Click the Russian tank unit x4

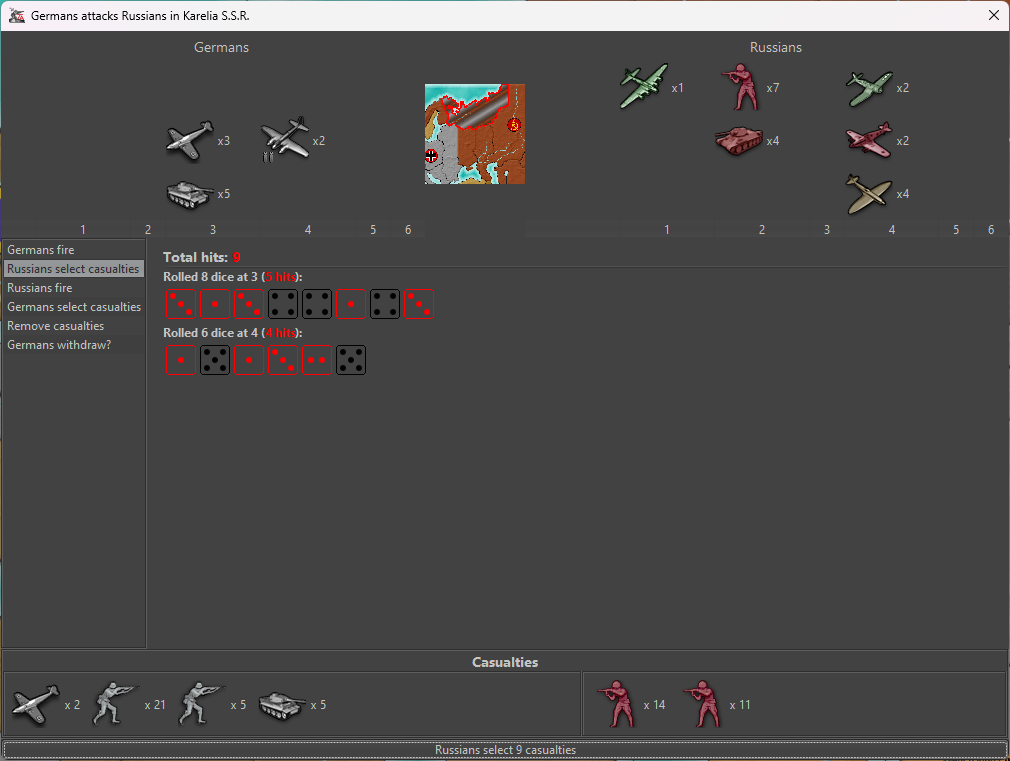pyautogui.click(x=740, y=141)
